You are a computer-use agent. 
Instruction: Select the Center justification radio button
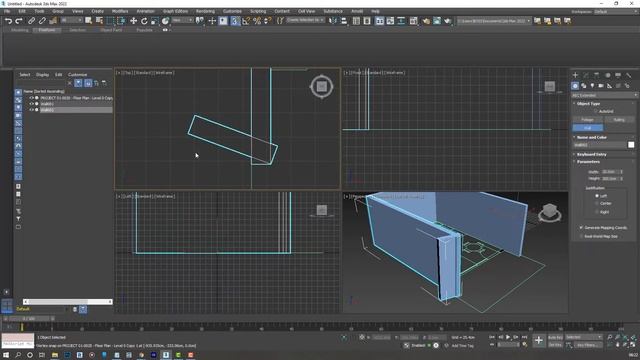coord(597,203)
